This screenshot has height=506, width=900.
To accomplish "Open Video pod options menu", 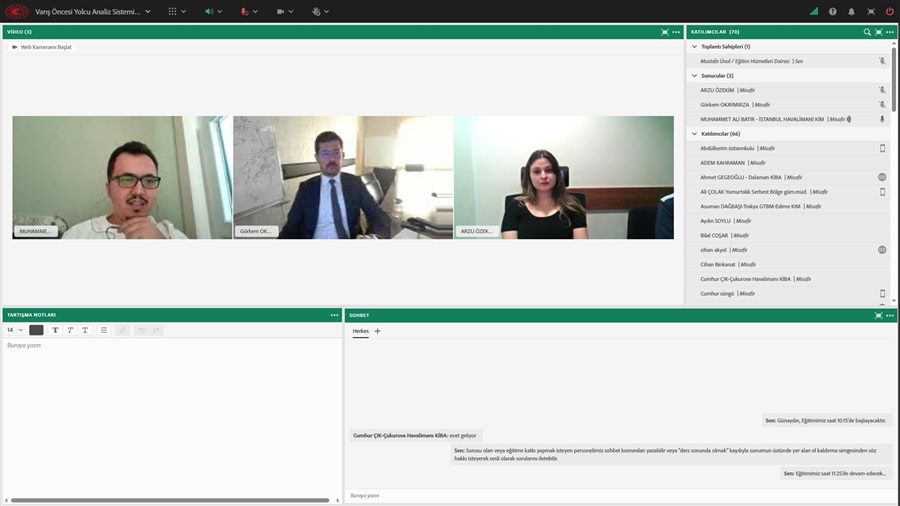I will [676, 32].
